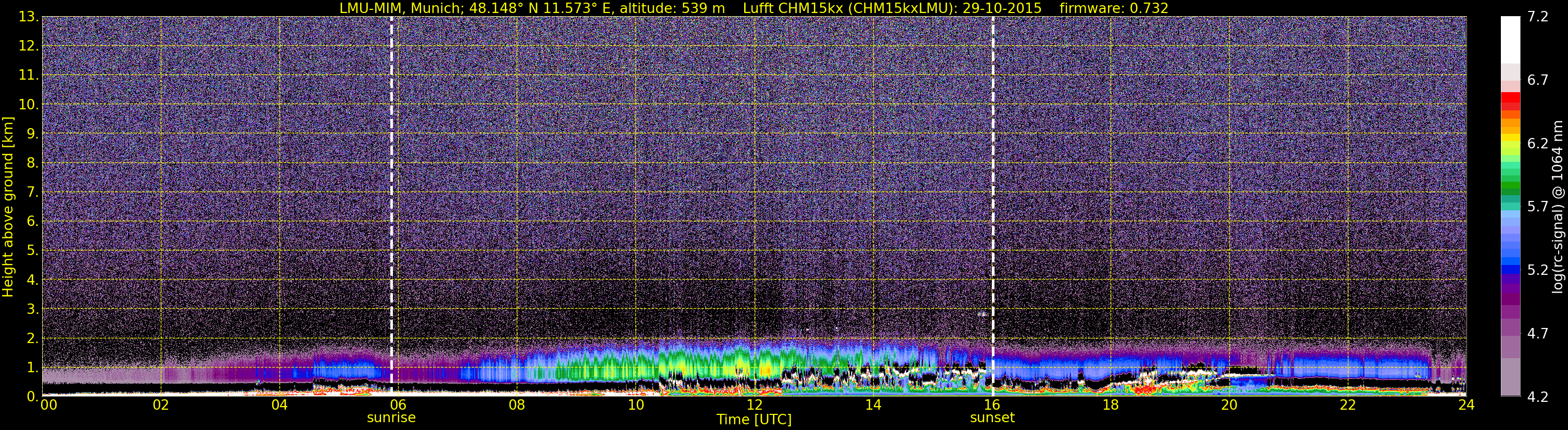This screenshot has height=430, width=1568.
Task: Click the bright blue colorbar segment near 5.2
Action: coord(1510,269)
